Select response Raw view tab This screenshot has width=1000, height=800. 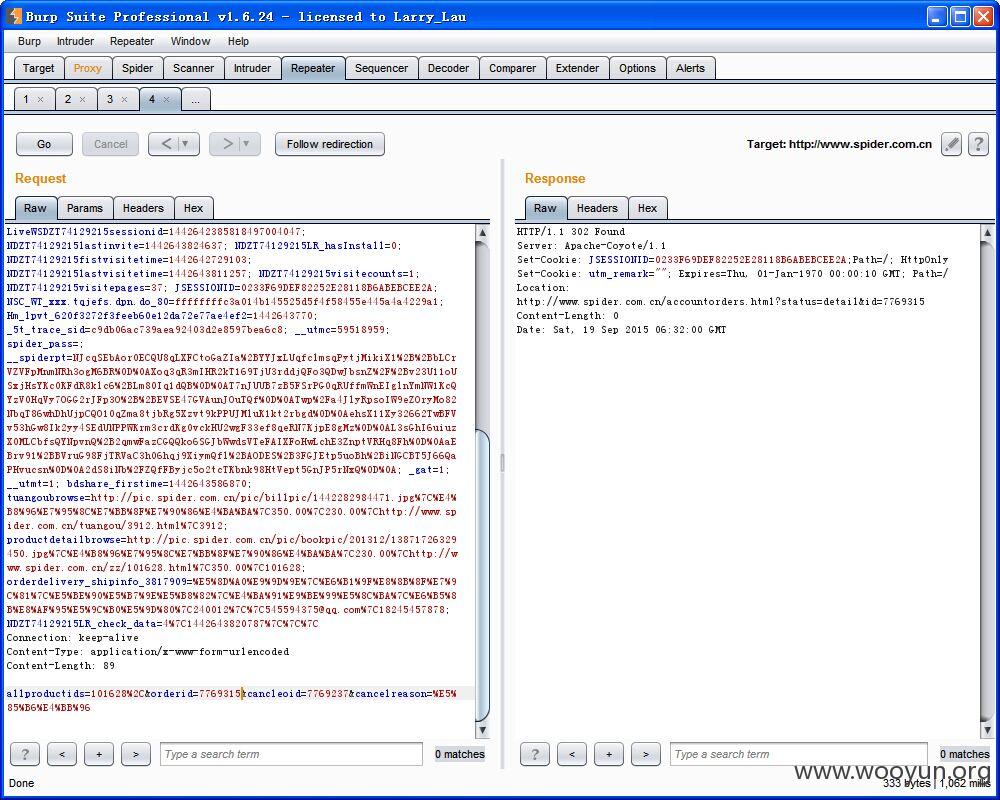[545, 208]
